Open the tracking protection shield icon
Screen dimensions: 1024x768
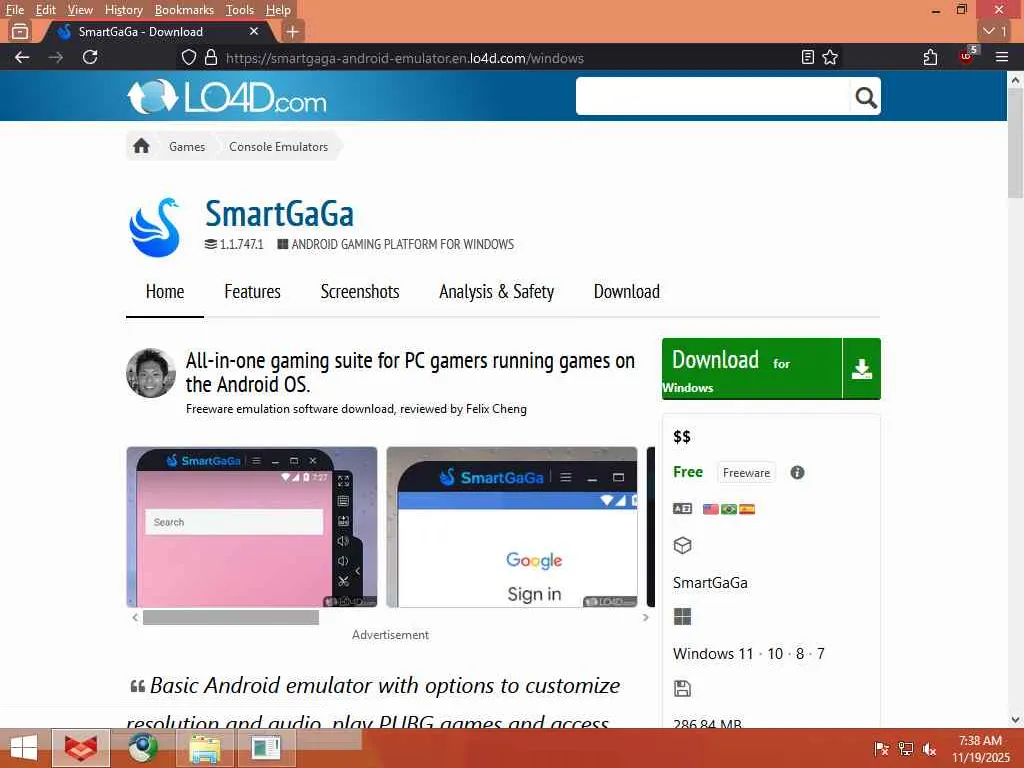pos(189,57)
